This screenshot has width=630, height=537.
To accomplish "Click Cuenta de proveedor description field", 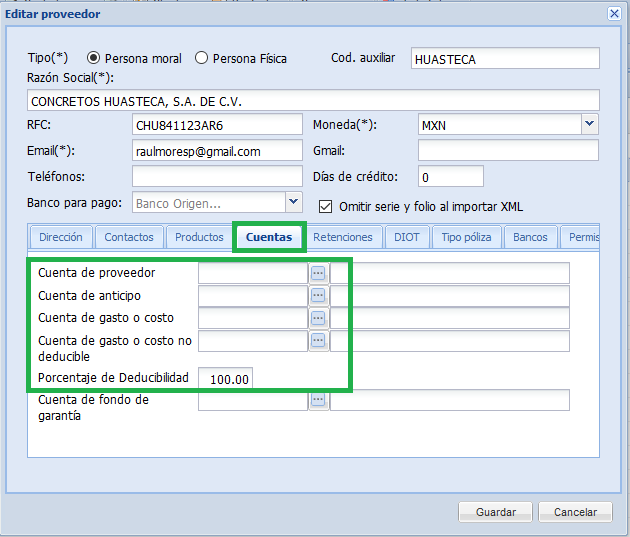I will (450, 273).
